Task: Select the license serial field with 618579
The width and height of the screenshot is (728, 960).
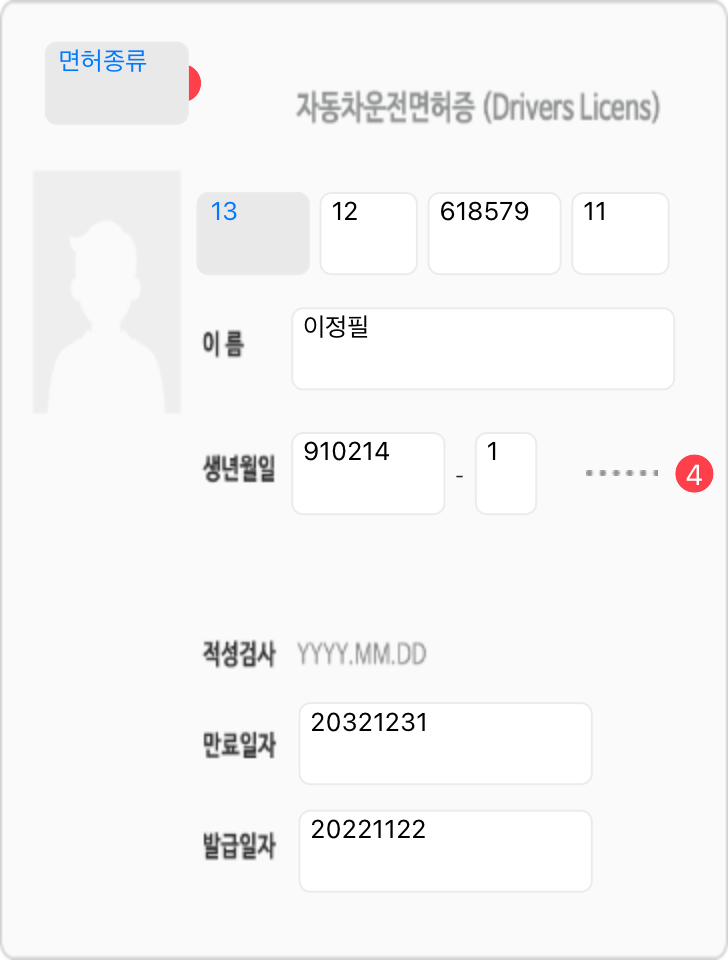Action: pos(494,233)
